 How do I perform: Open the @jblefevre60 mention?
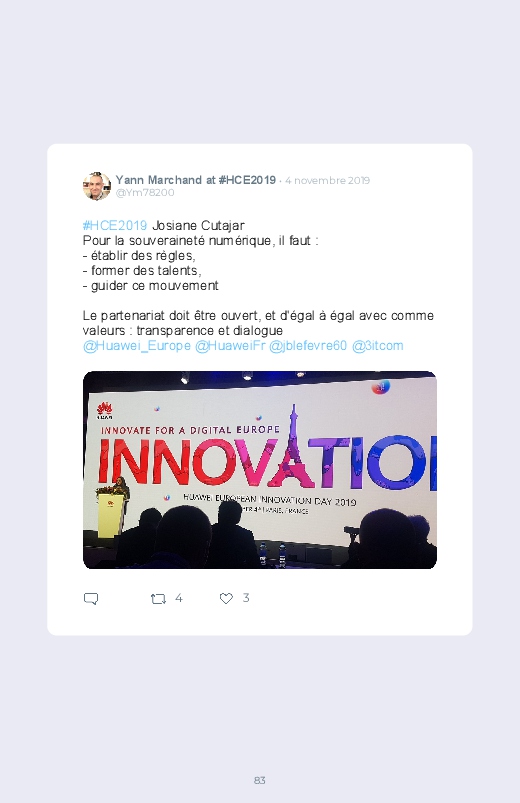308,346
